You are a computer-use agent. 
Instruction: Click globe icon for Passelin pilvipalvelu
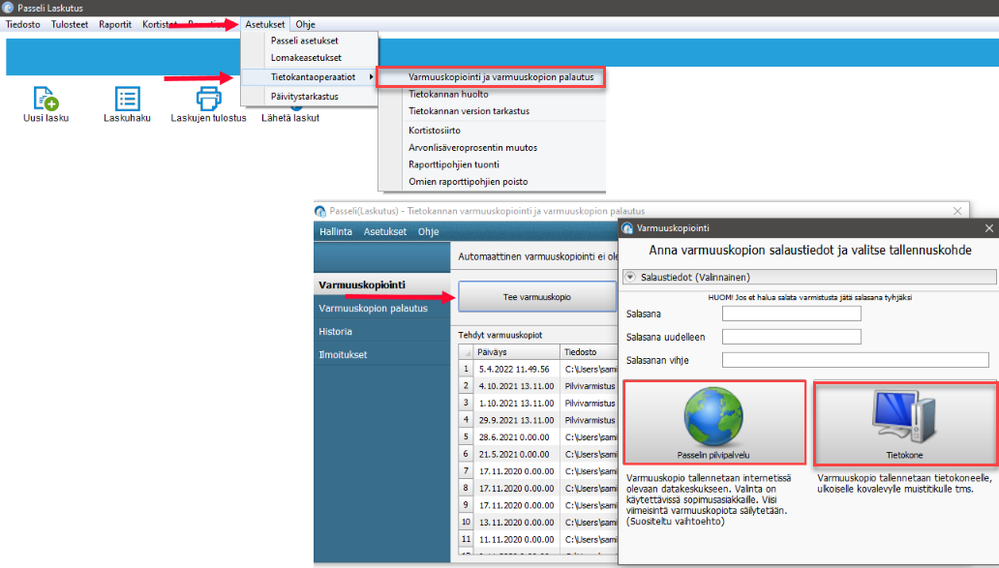click(714, 416)
